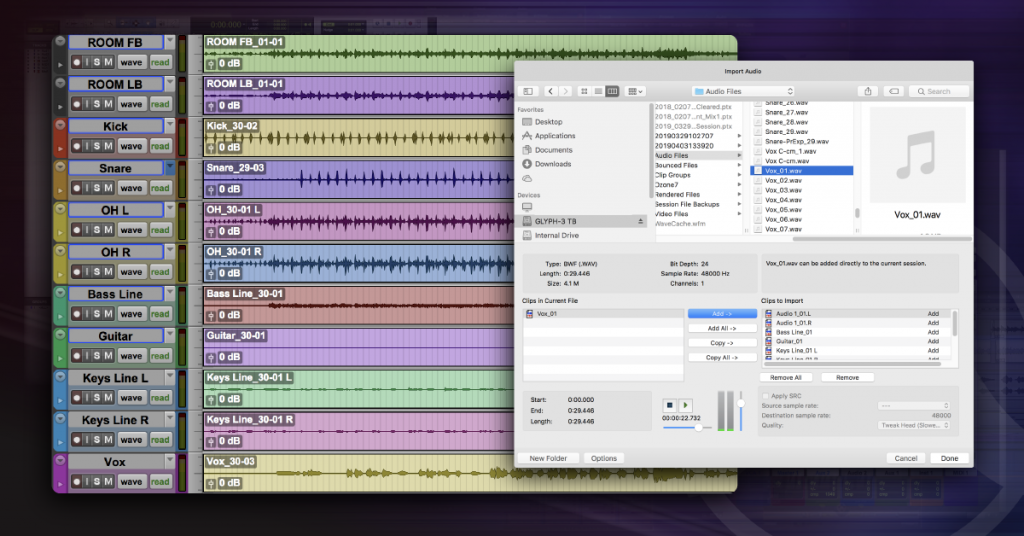Open the playlist selector arrow beside ROOM LB name

pos(170,84)
